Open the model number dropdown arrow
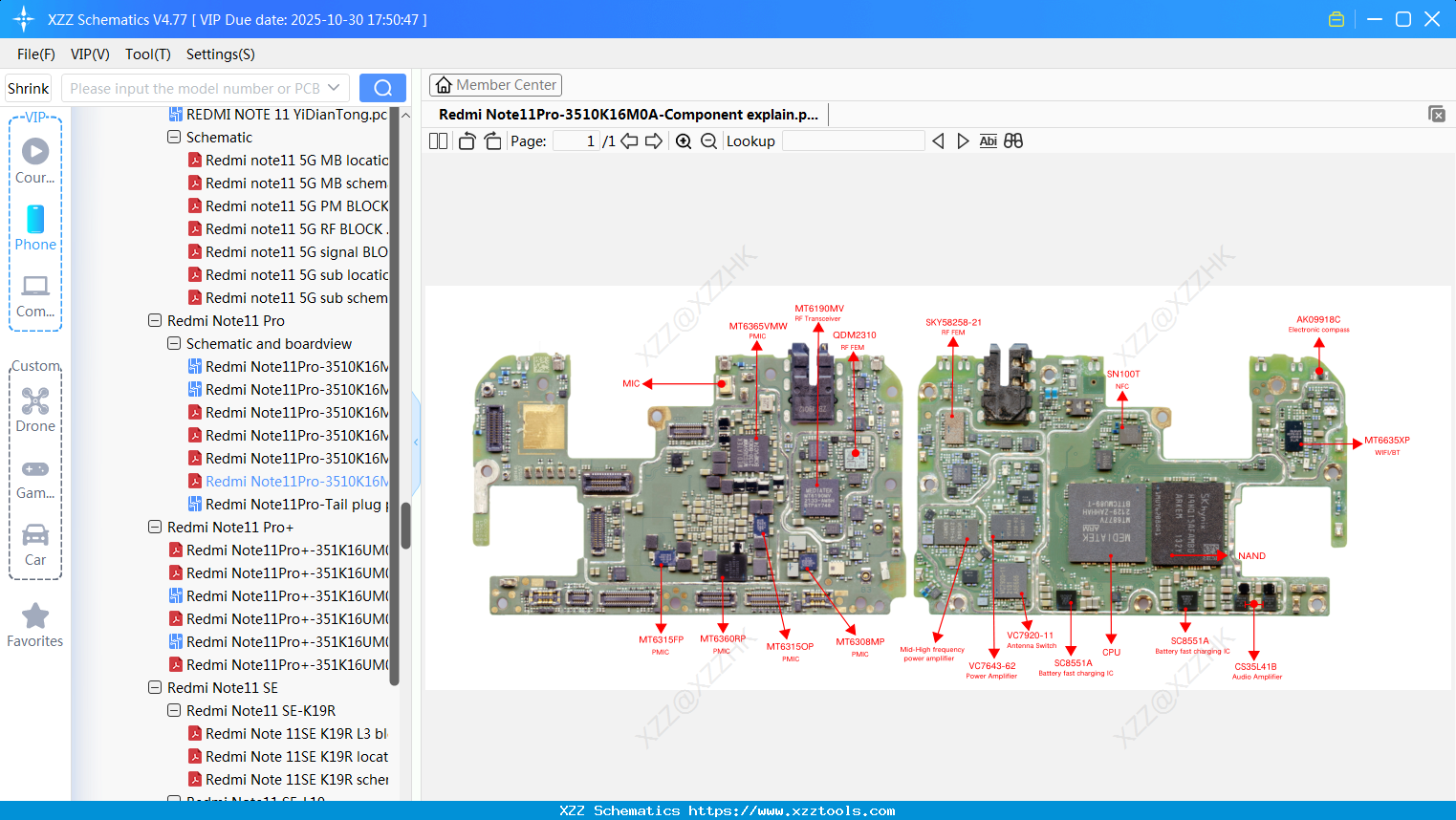This screenshot has height=820, width=1456. click(x=334, y=88)
